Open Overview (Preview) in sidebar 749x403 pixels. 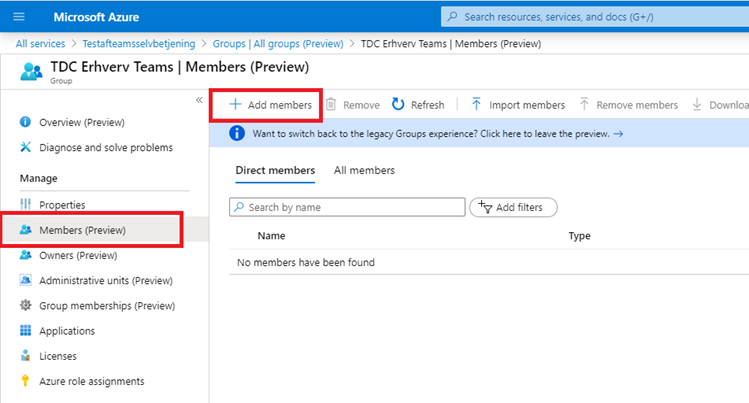(82, 122)
